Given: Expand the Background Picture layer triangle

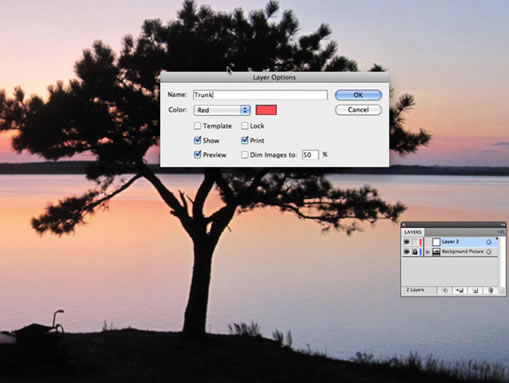Looking at the screenshot, I should (428, 252).
